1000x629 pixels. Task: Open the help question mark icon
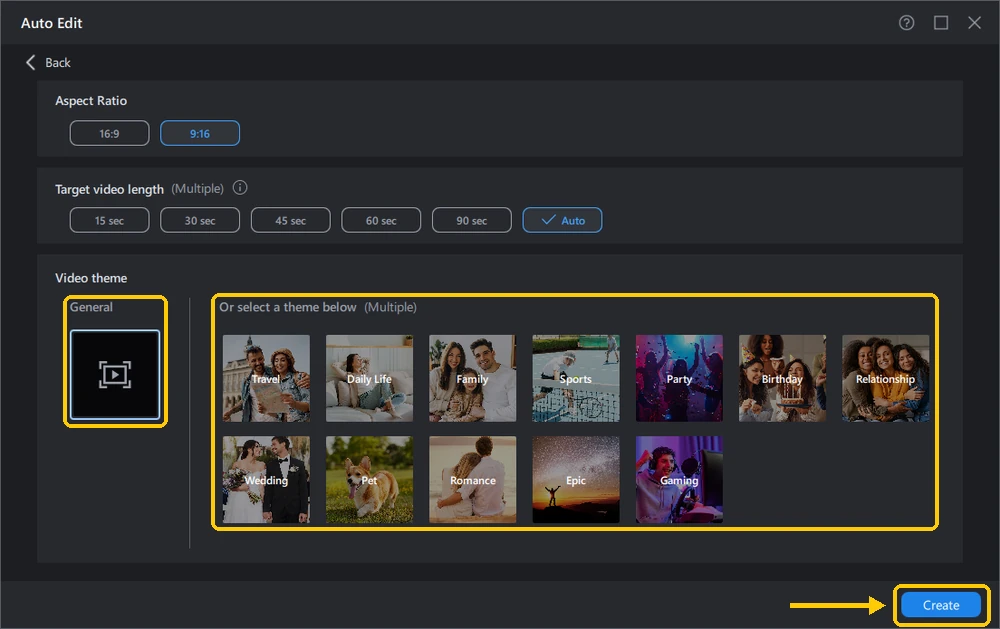pos(906,23)
